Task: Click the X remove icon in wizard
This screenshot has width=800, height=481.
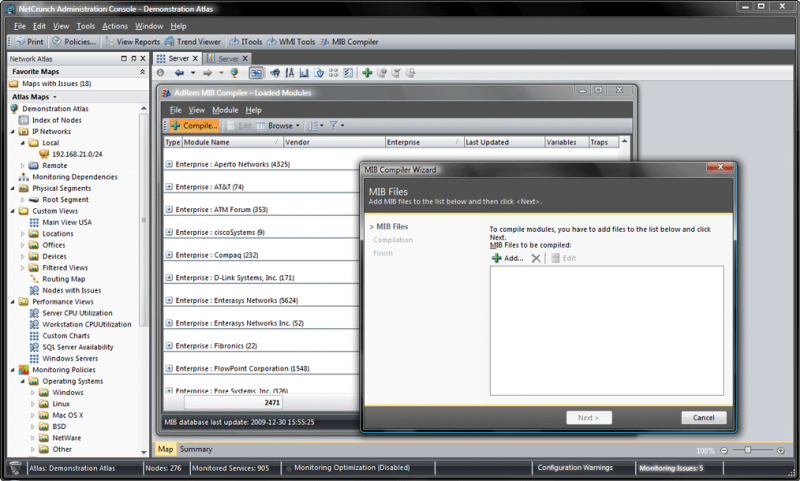Action: [x=536, y=258]
